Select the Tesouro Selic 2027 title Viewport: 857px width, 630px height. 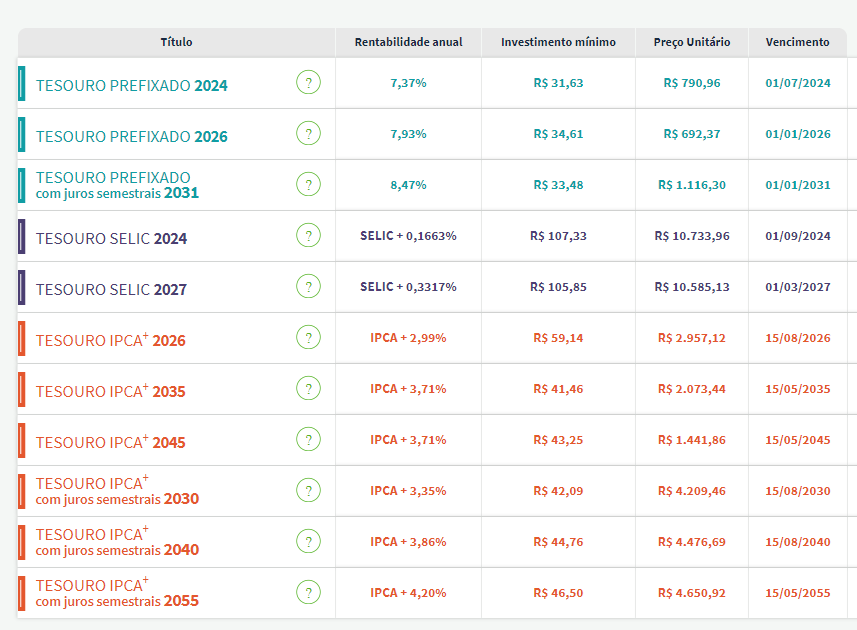[x=111, y=290]
